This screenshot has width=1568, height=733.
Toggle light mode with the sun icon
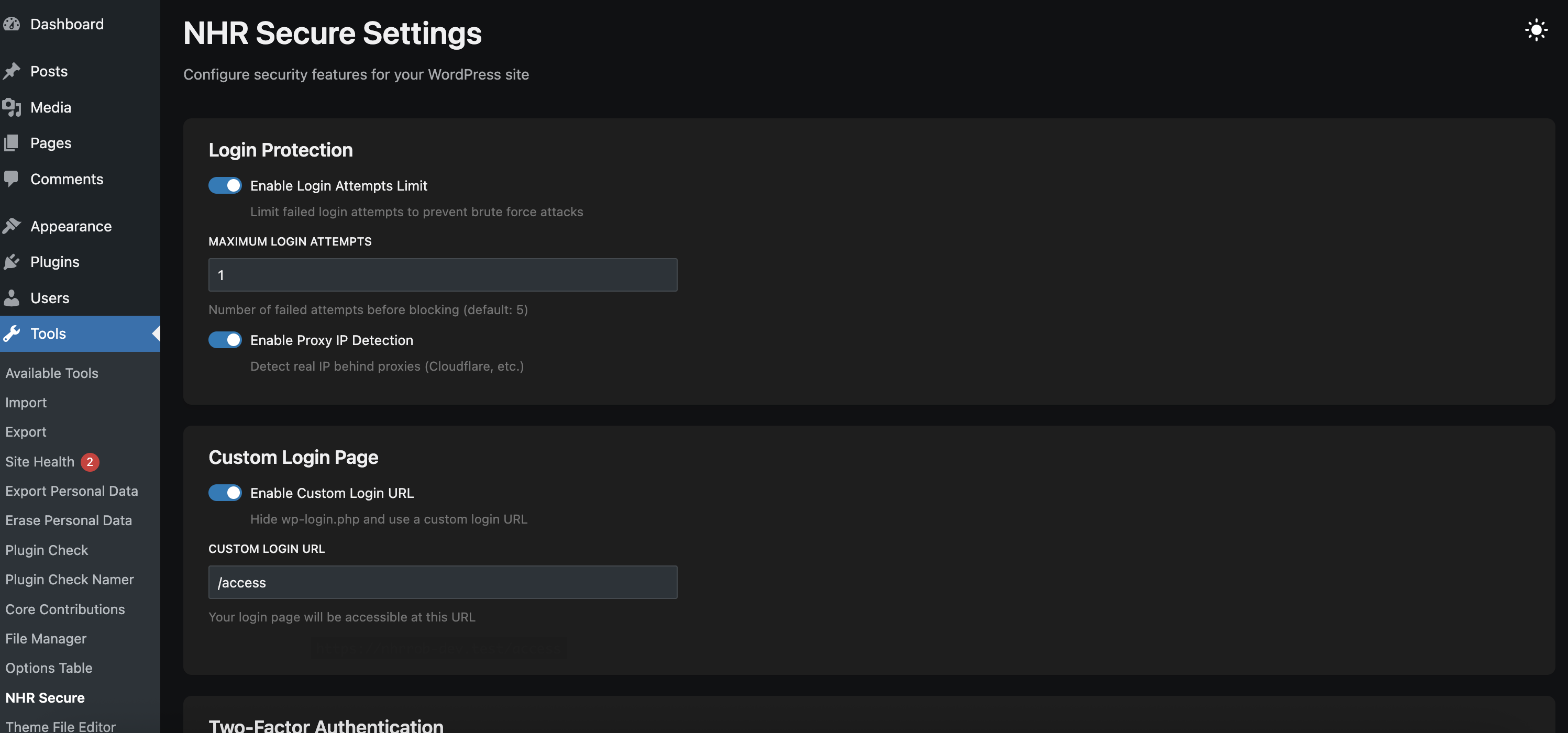[1537, 30]
